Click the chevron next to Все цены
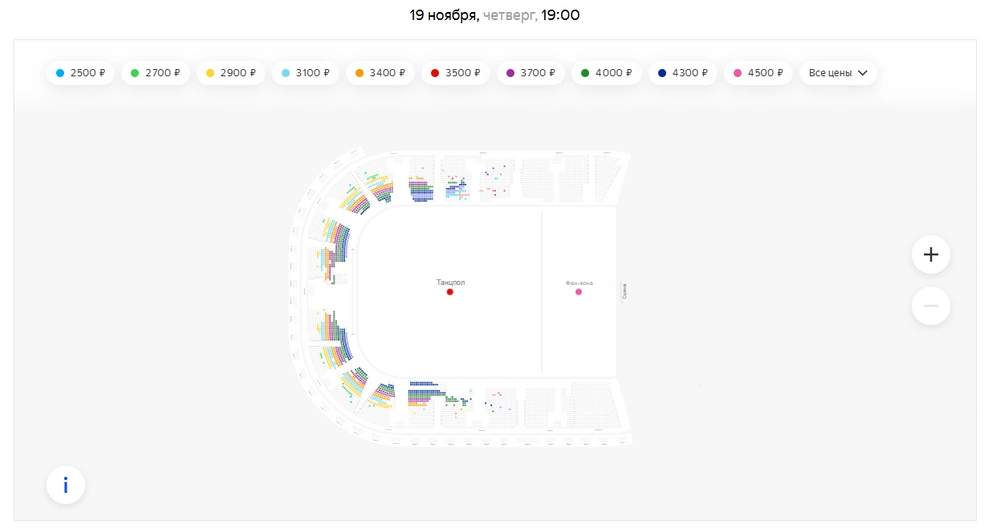 863,73
